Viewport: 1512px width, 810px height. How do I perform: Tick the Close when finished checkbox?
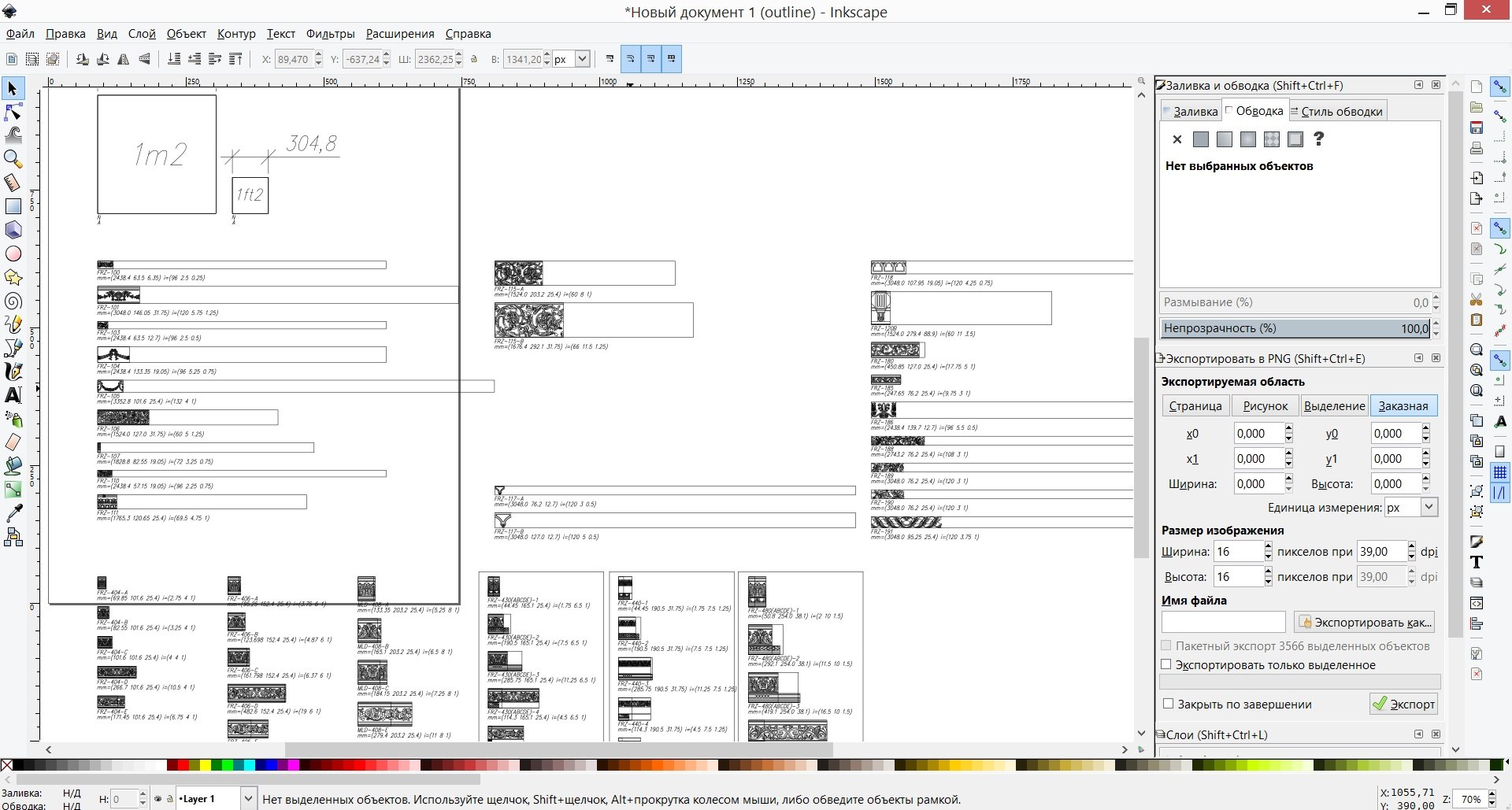pyautogui.click(x=1168, y=704)
